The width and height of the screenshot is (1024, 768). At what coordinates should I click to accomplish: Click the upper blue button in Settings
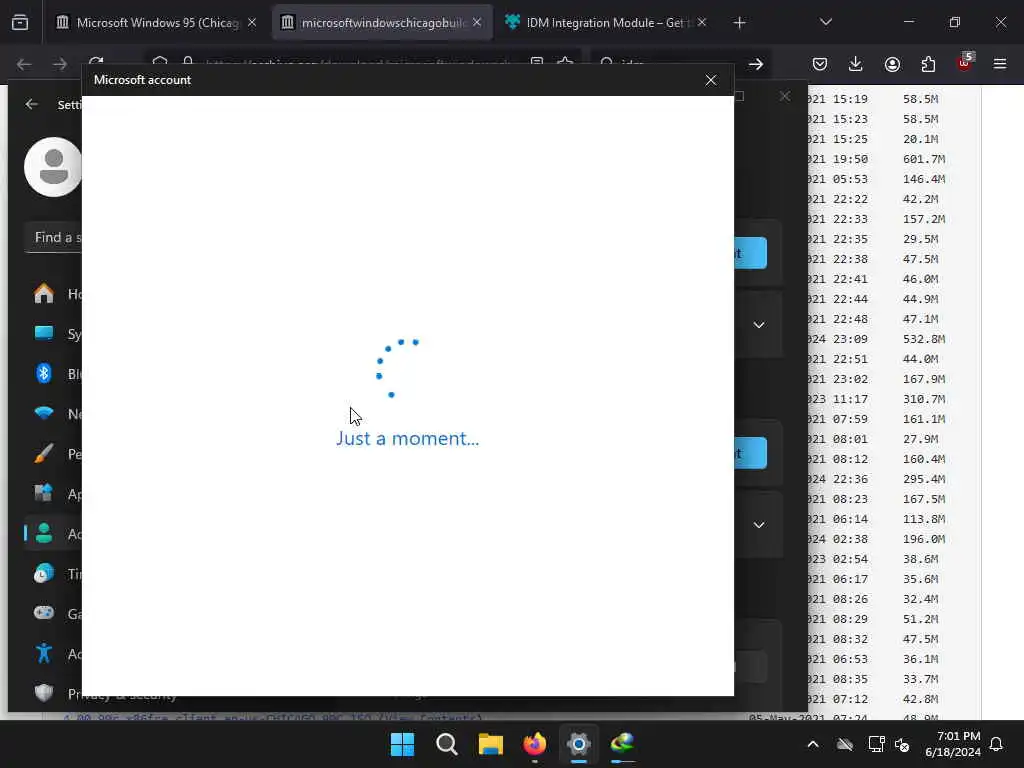pyautogui.click(x=750, y=253)
